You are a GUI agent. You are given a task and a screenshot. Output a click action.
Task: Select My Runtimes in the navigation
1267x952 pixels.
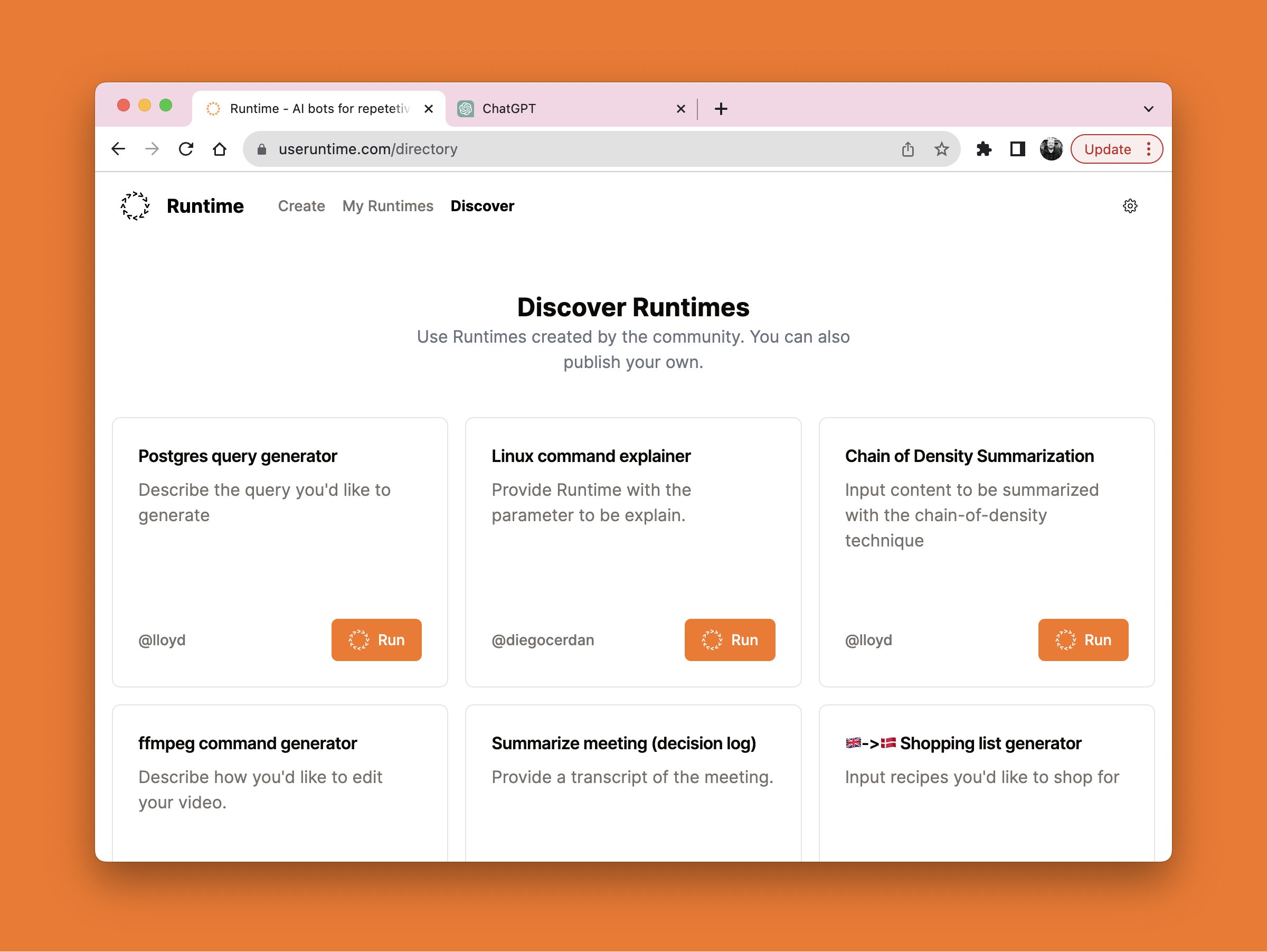point(387,206)
